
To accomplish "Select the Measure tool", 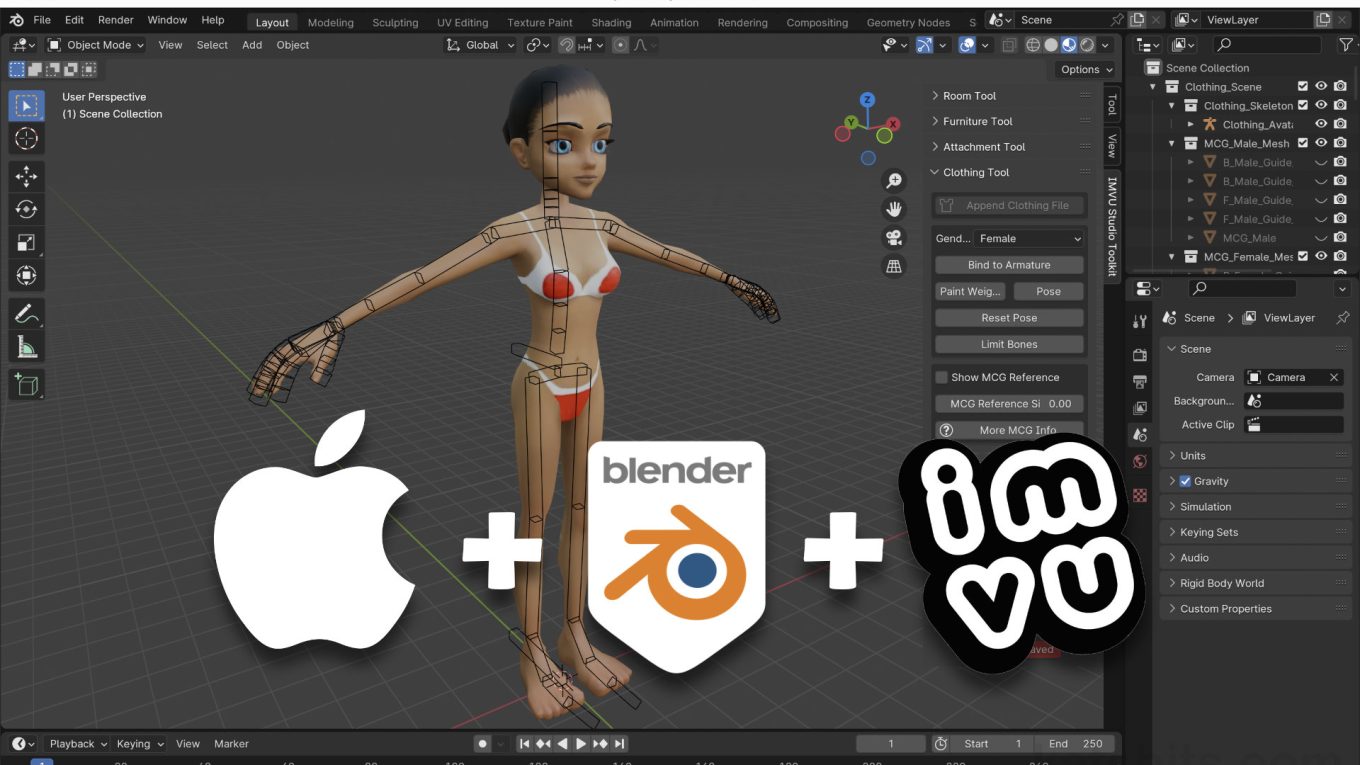I will tap(27, 347).
